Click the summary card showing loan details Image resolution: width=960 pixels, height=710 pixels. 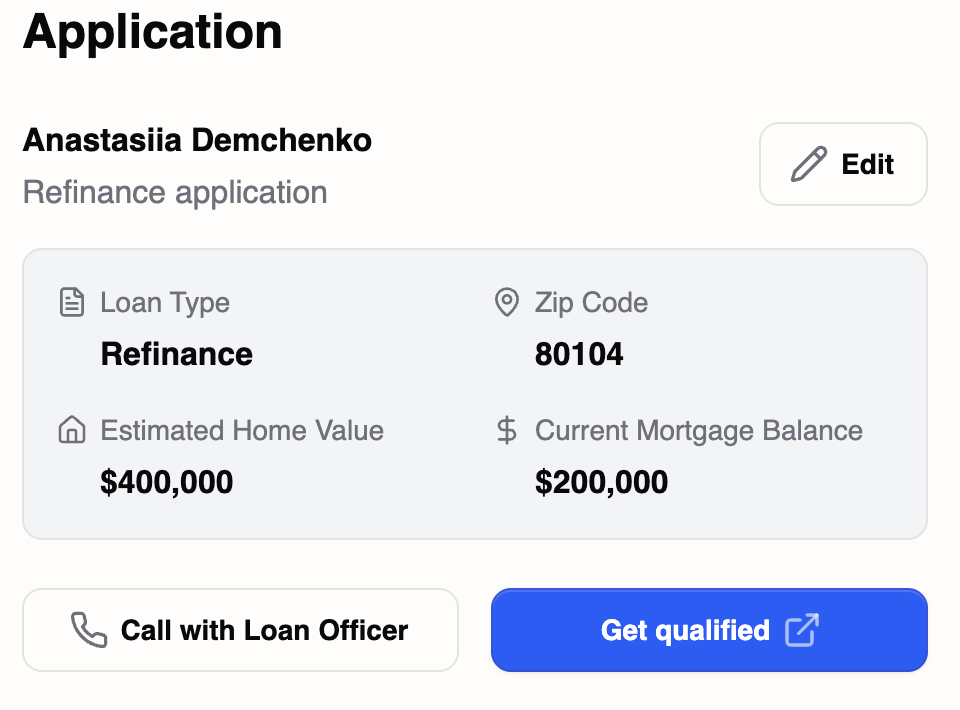pyautogui.click(x=475, y=393)
